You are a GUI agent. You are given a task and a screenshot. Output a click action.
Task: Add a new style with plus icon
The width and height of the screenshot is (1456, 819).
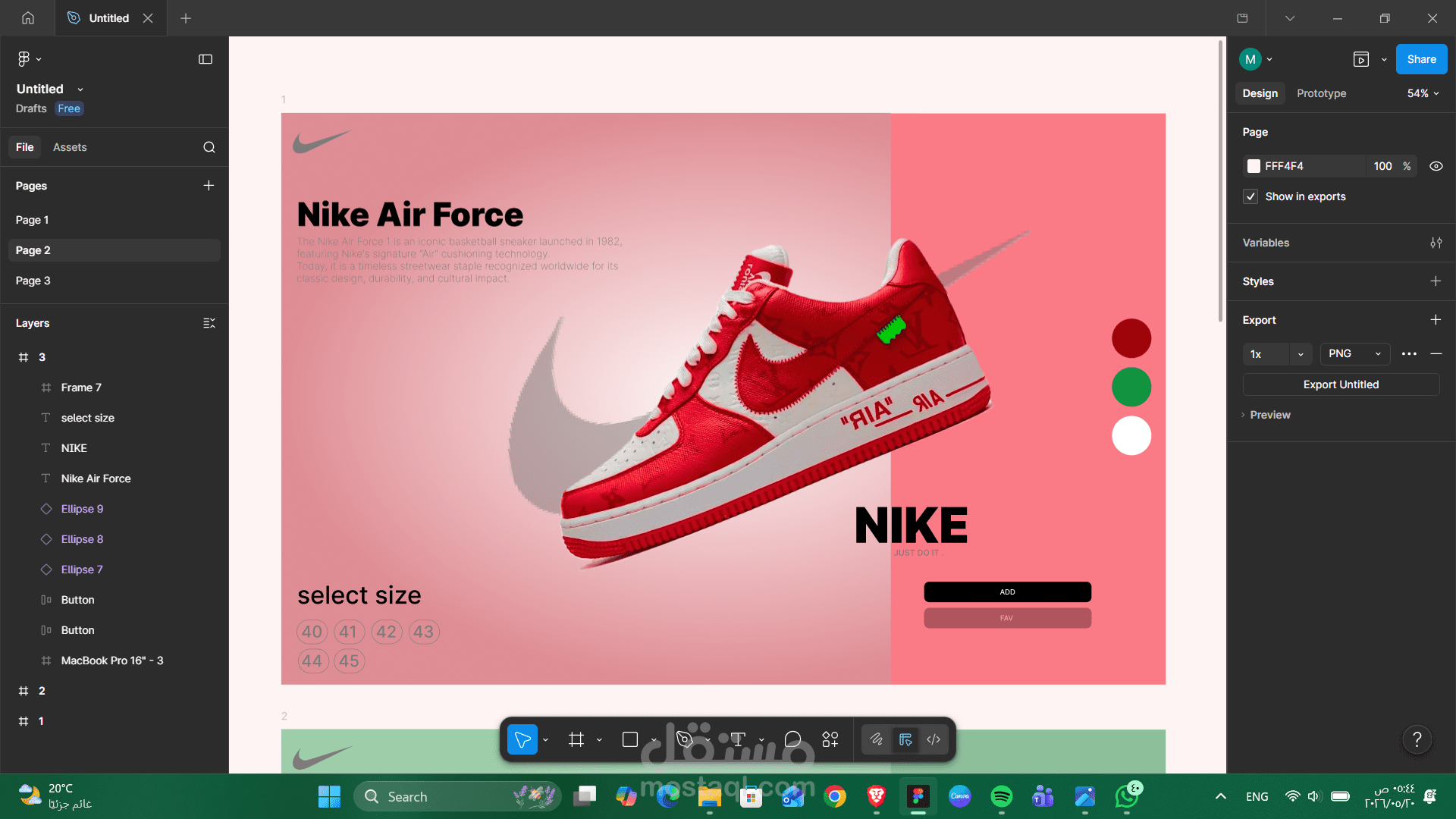point(1436,281)
